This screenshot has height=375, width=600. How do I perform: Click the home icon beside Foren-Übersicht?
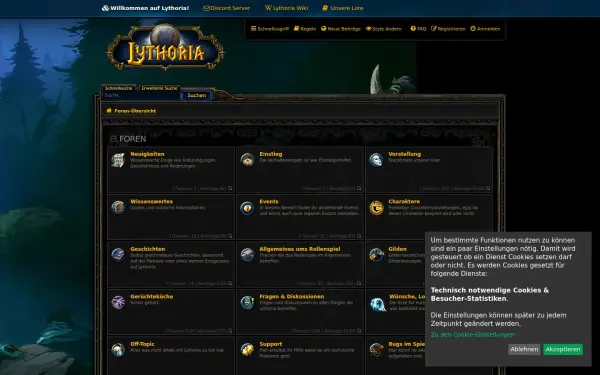click(109, 111)
